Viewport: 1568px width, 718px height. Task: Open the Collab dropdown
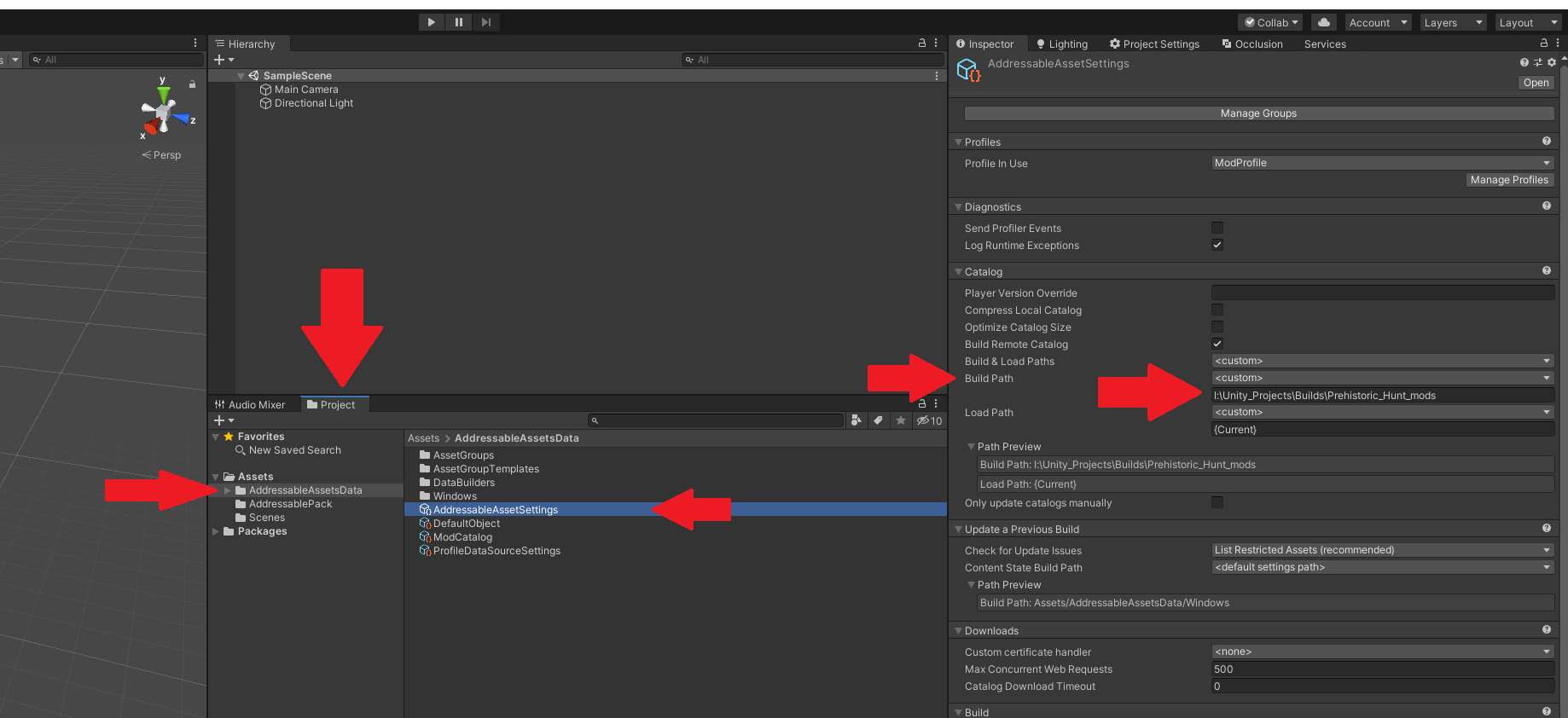1270,22
